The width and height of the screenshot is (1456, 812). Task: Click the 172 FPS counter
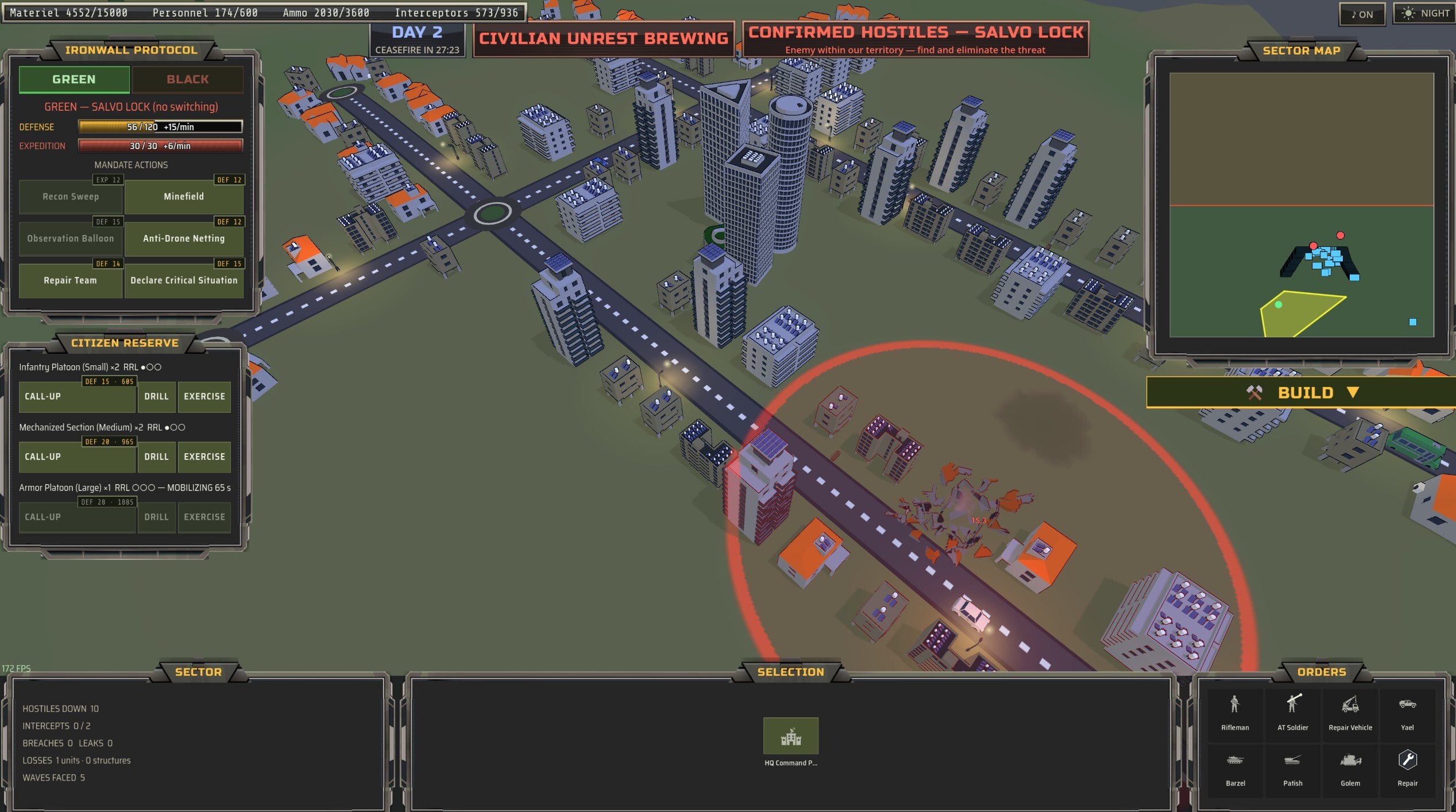click(16, 668)
